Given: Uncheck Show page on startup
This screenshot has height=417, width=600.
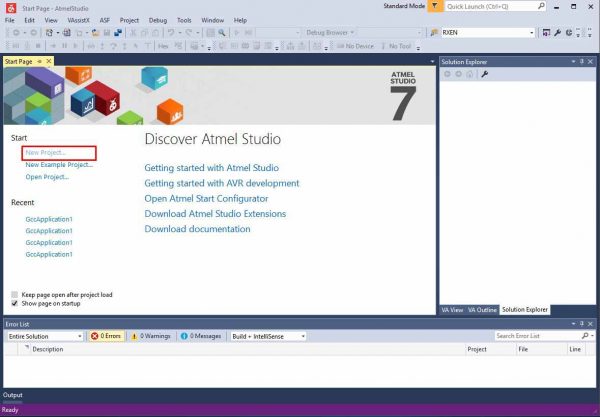Looking at the screenshot, I should [x=15, y=303].
